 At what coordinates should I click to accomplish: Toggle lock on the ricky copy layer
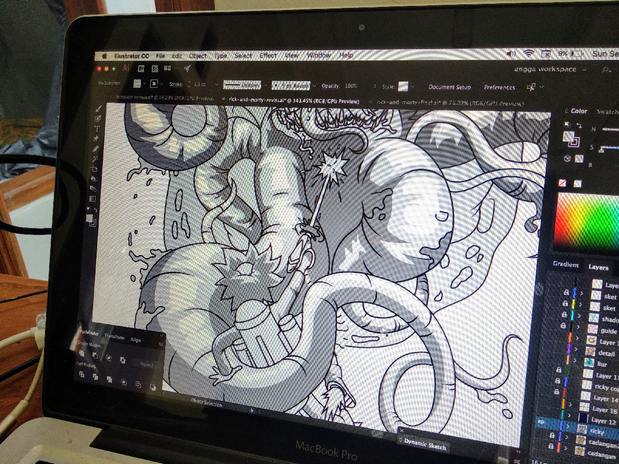pos(557,381)
